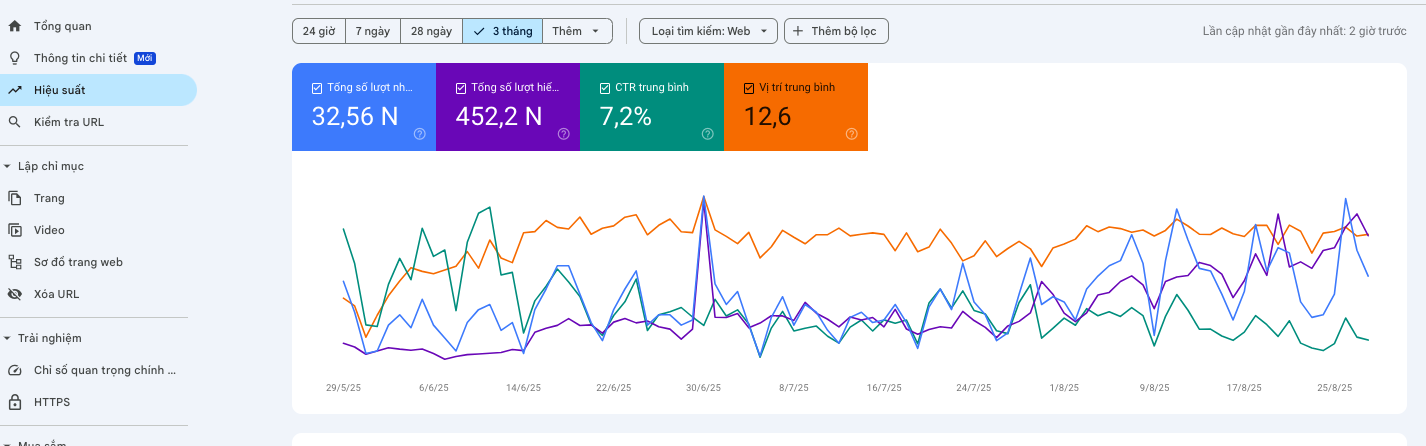Screen dimensions: 1426x446
Task: Click help icon on Vị trí trung bình card
Action: tap(851, 134)
